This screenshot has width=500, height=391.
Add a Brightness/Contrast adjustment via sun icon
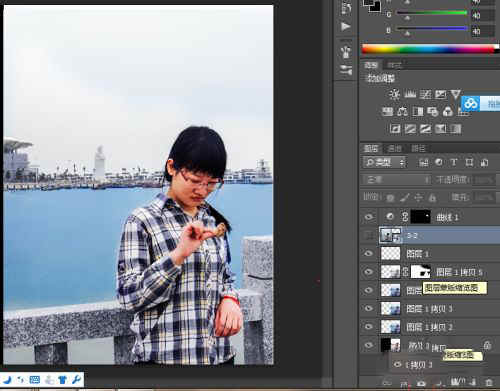[394, 94]
